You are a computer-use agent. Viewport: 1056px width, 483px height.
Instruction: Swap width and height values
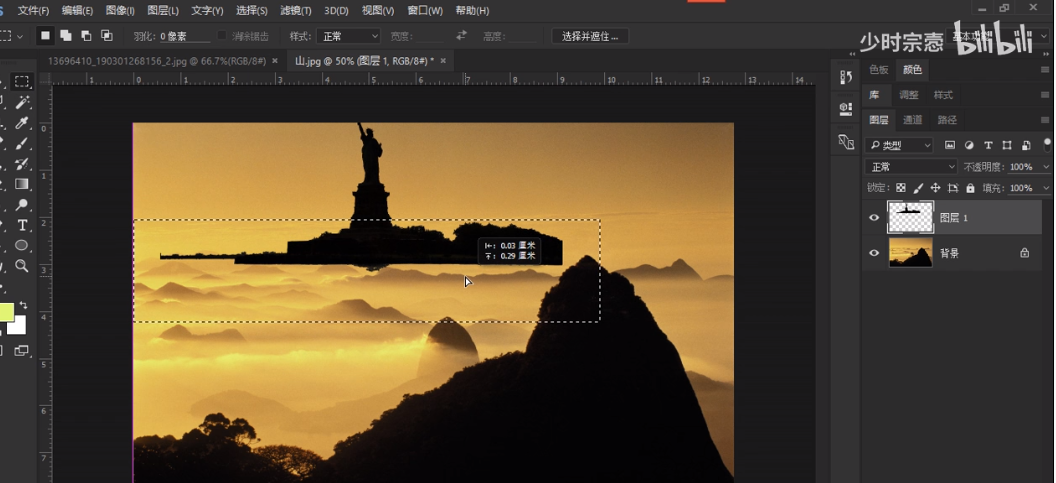click(x=461, y=36)
